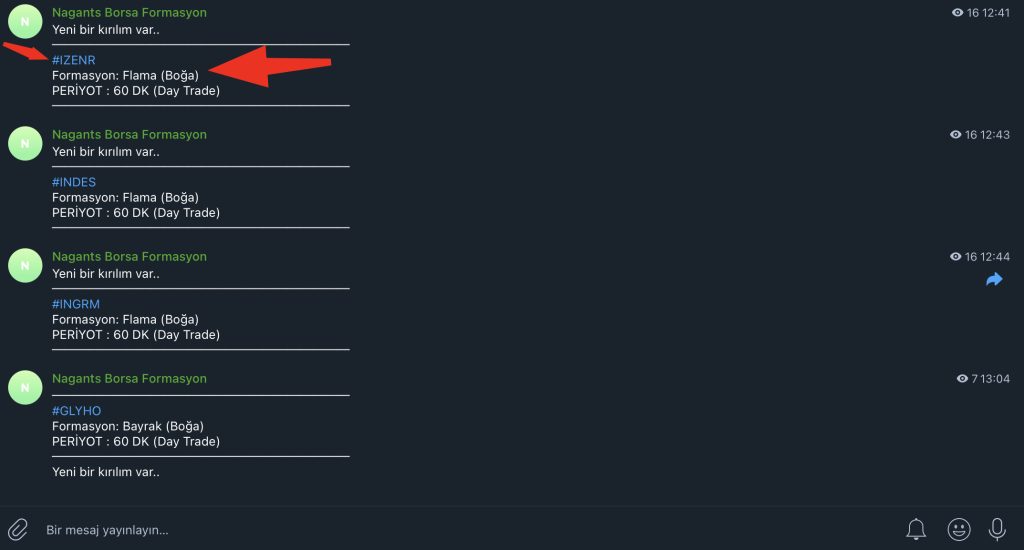Open the emoji smiley picker

click(x=958, y=529)
